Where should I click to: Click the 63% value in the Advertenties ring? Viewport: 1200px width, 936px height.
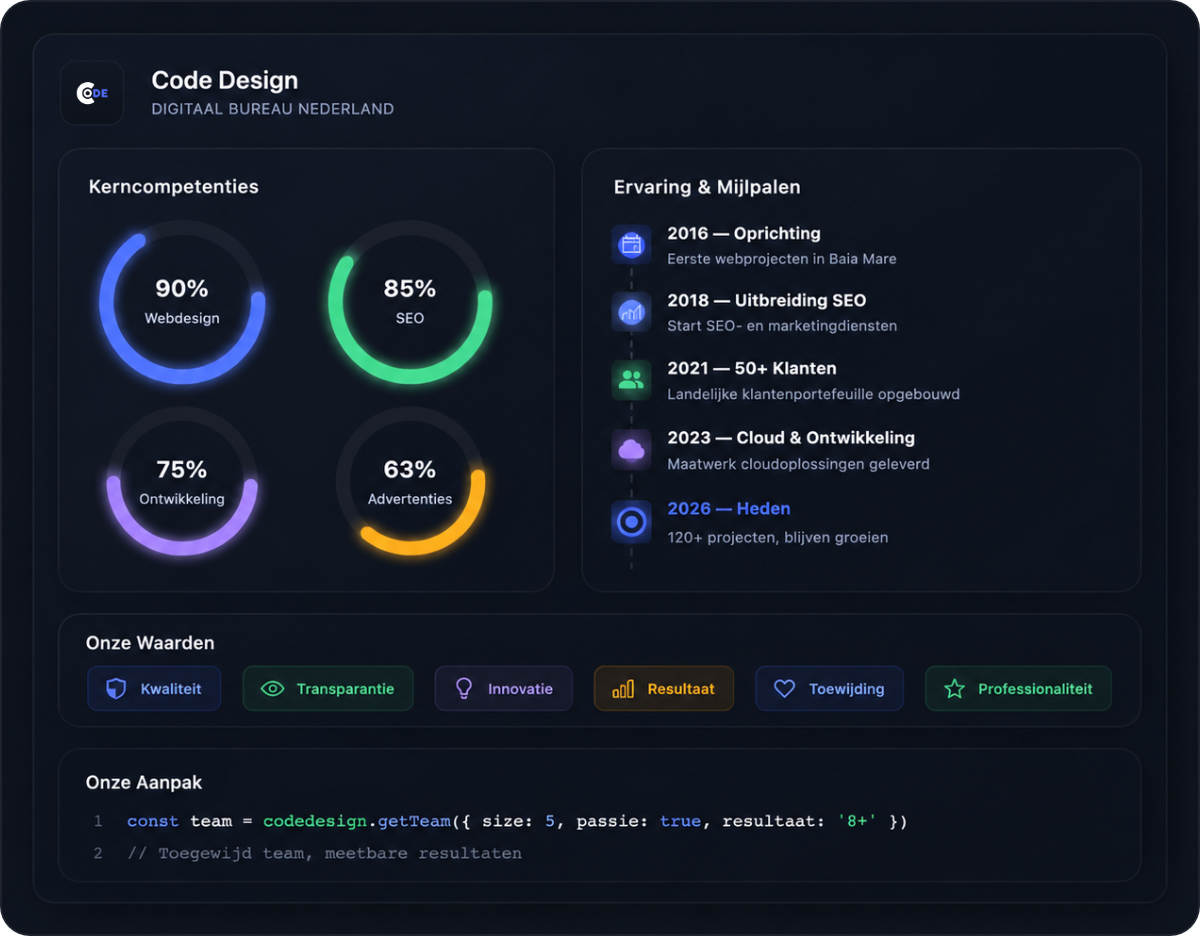click(410, 470)
